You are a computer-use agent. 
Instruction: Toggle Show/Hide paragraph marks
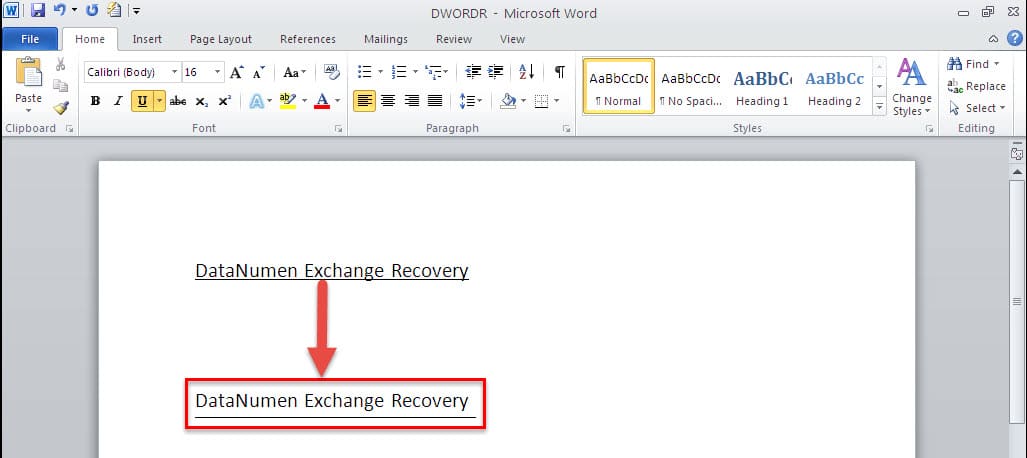pyautogui.click(x=559, y=72)
